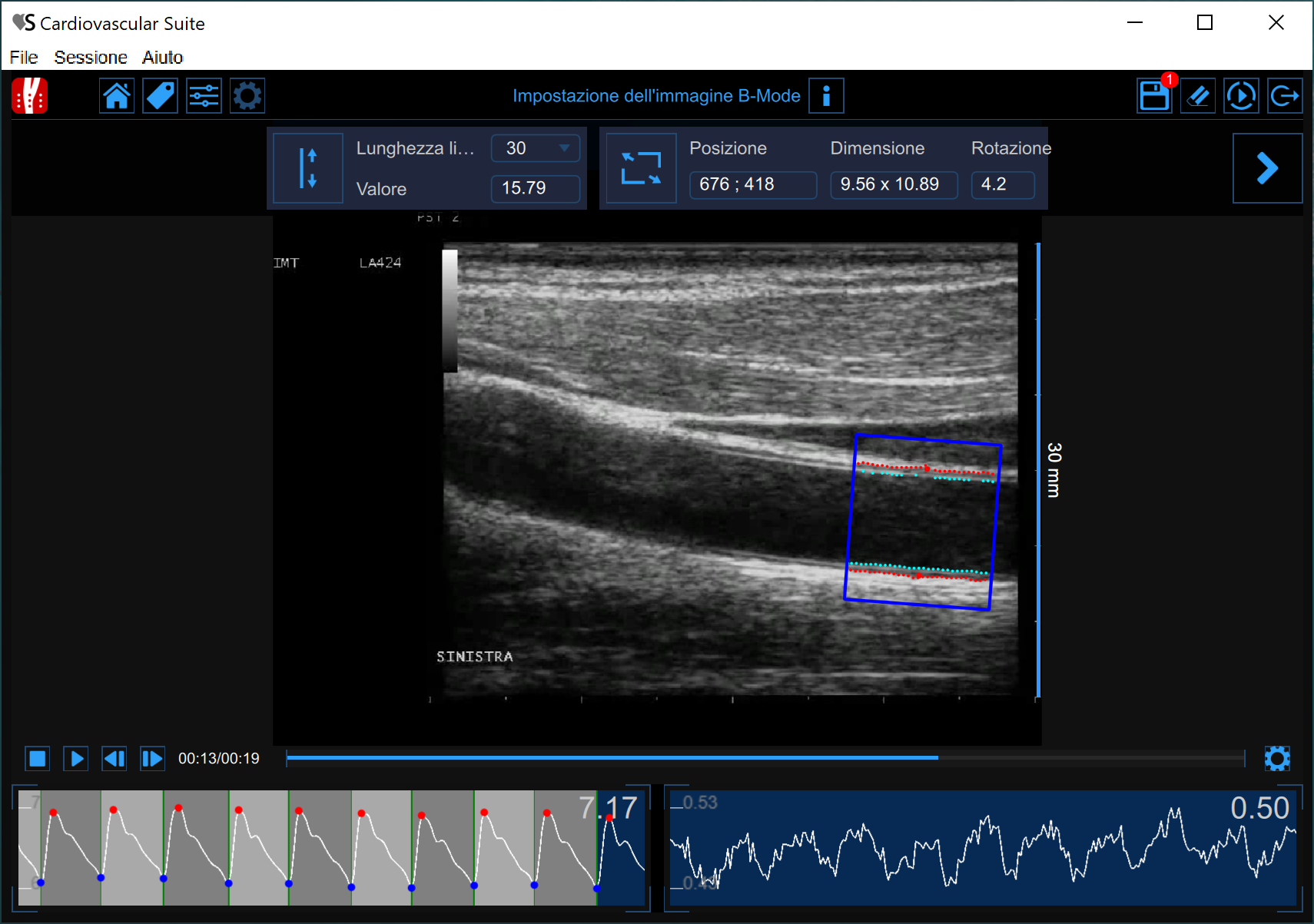Screen dimensions: 1314x924
Task: Save with the floppy disk icon
Action: tap(1153, 96)
